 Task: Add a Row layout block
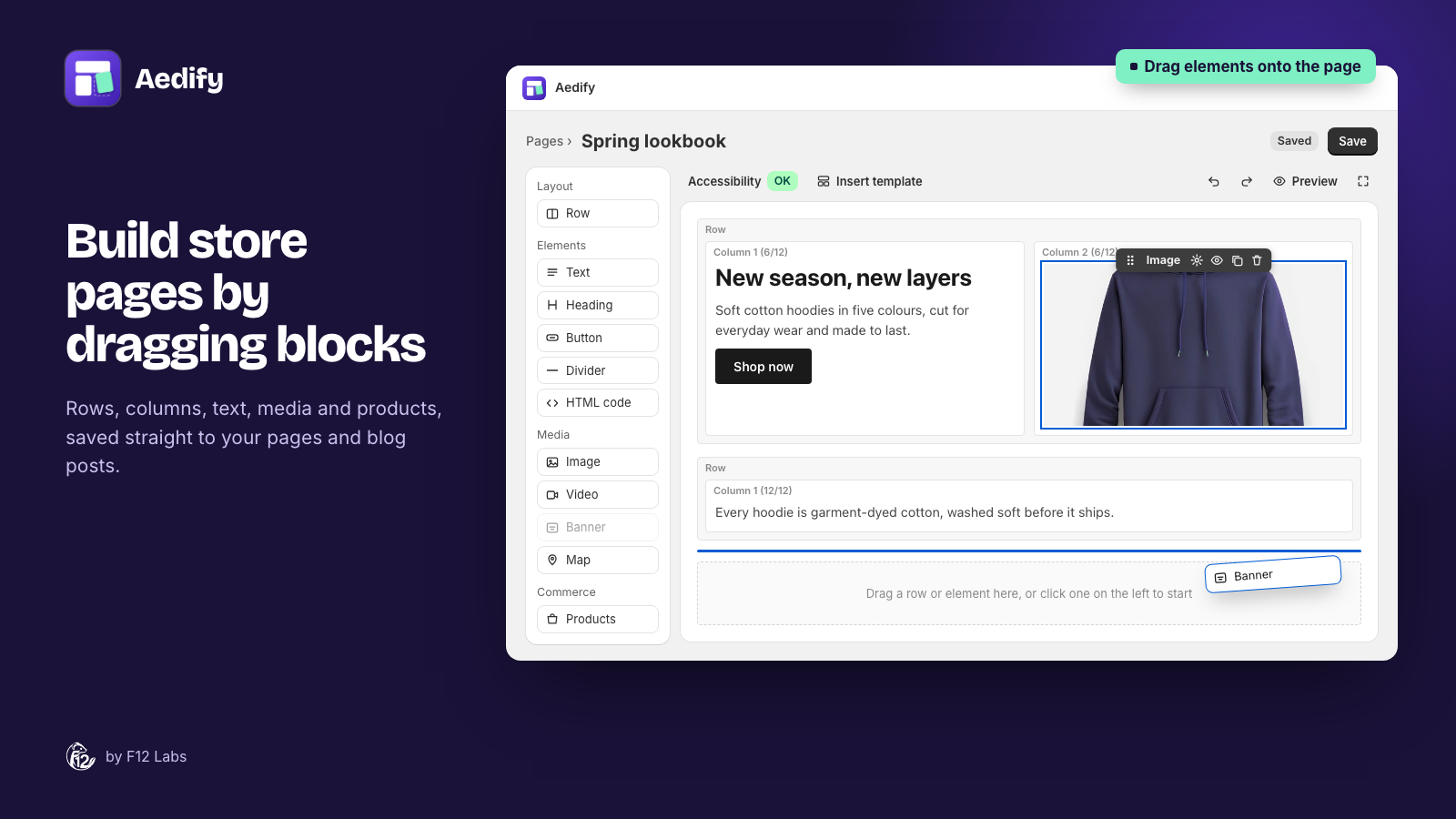pos(598,213)
